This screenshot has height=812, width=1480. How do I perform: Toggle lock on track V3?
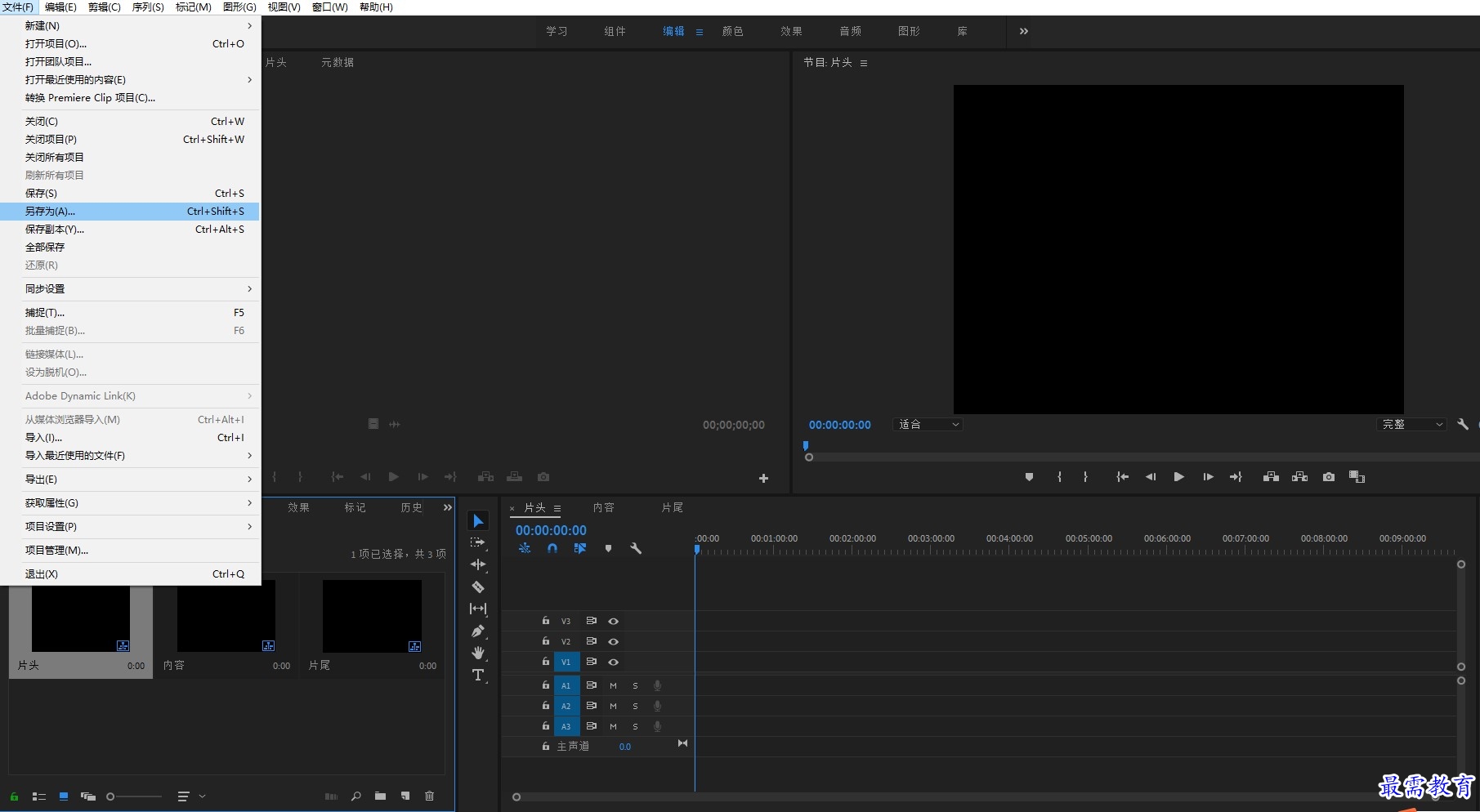(x=545, y=621)
